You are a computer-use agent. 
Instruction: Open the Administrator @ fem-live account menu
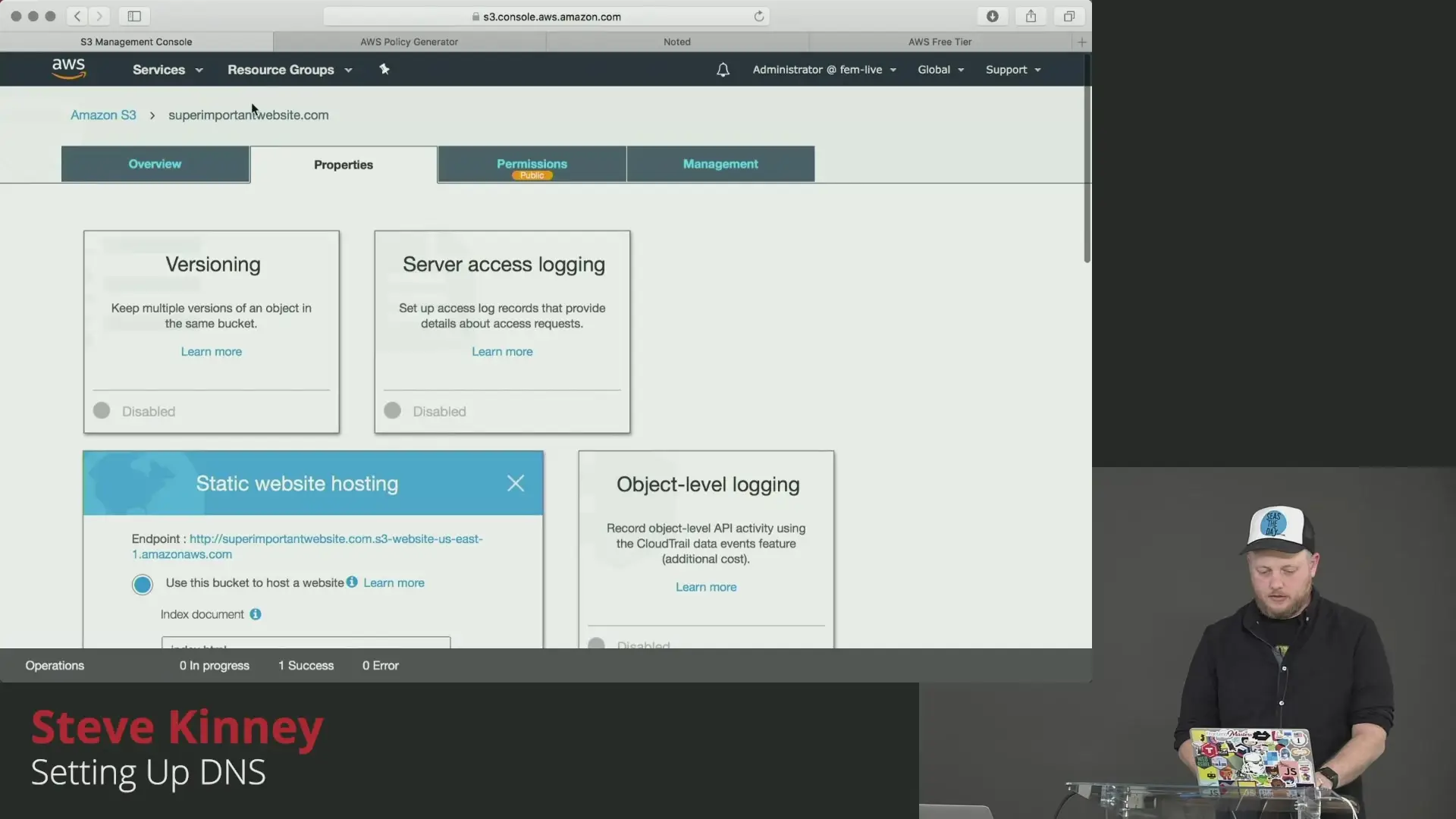[x=824, y=70]
